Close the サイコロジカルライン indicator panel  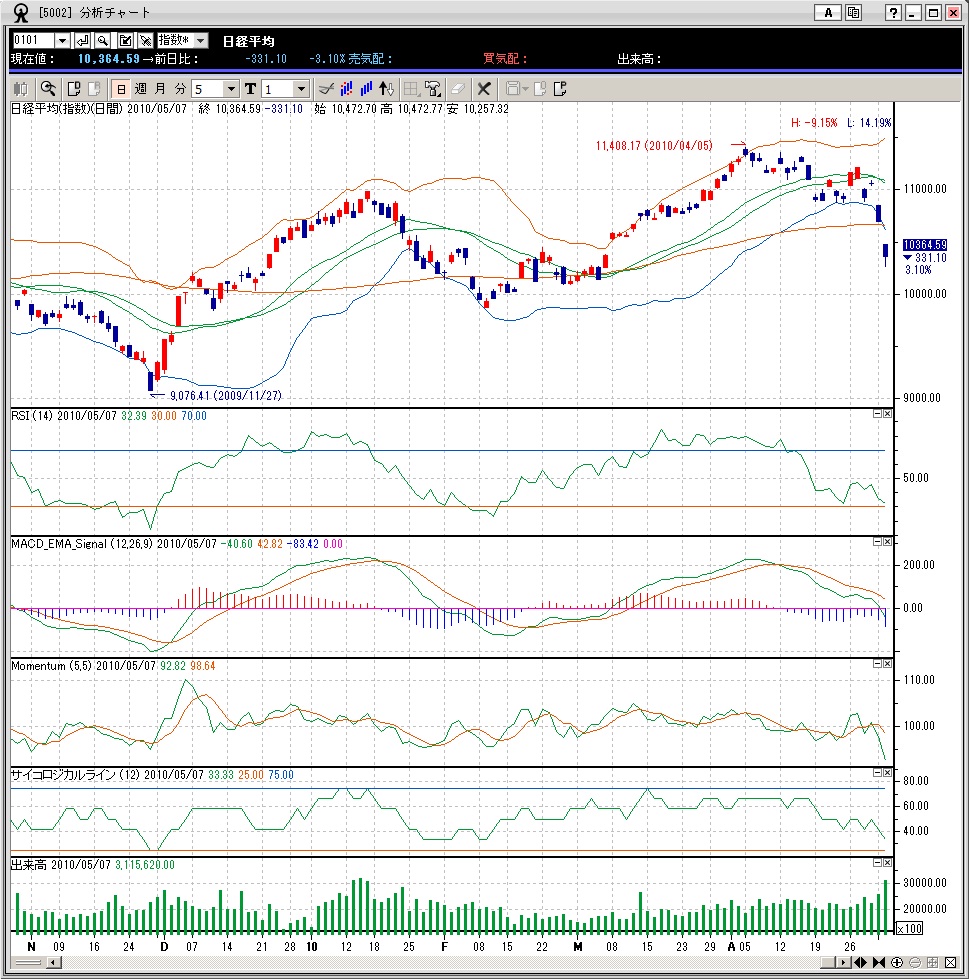887,772
